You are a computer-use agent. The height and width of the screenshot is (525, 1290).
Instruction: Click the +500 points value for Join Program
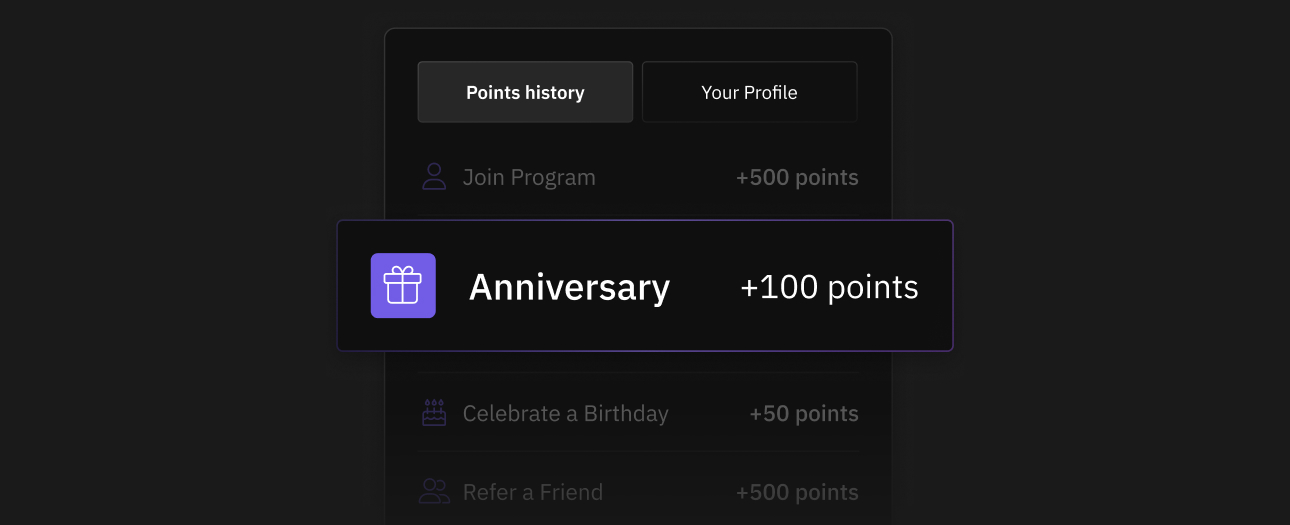pos(797,177)
